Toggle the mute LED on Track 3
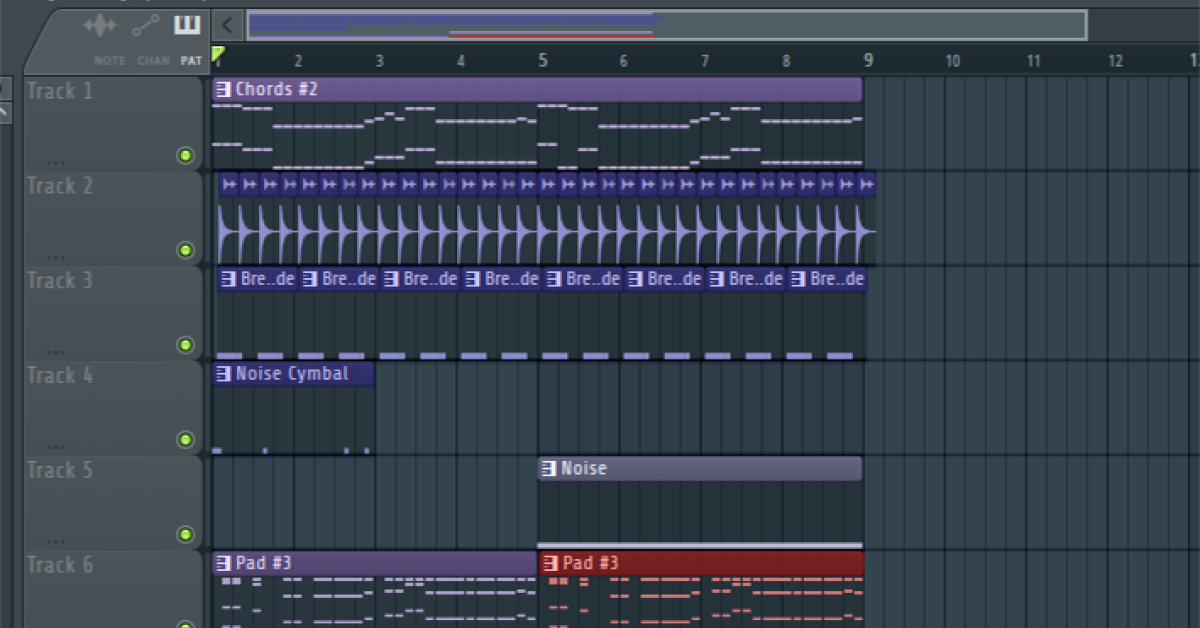This screenshot has width=1200, height=628. pyautogui.click(x=185, y=345)
